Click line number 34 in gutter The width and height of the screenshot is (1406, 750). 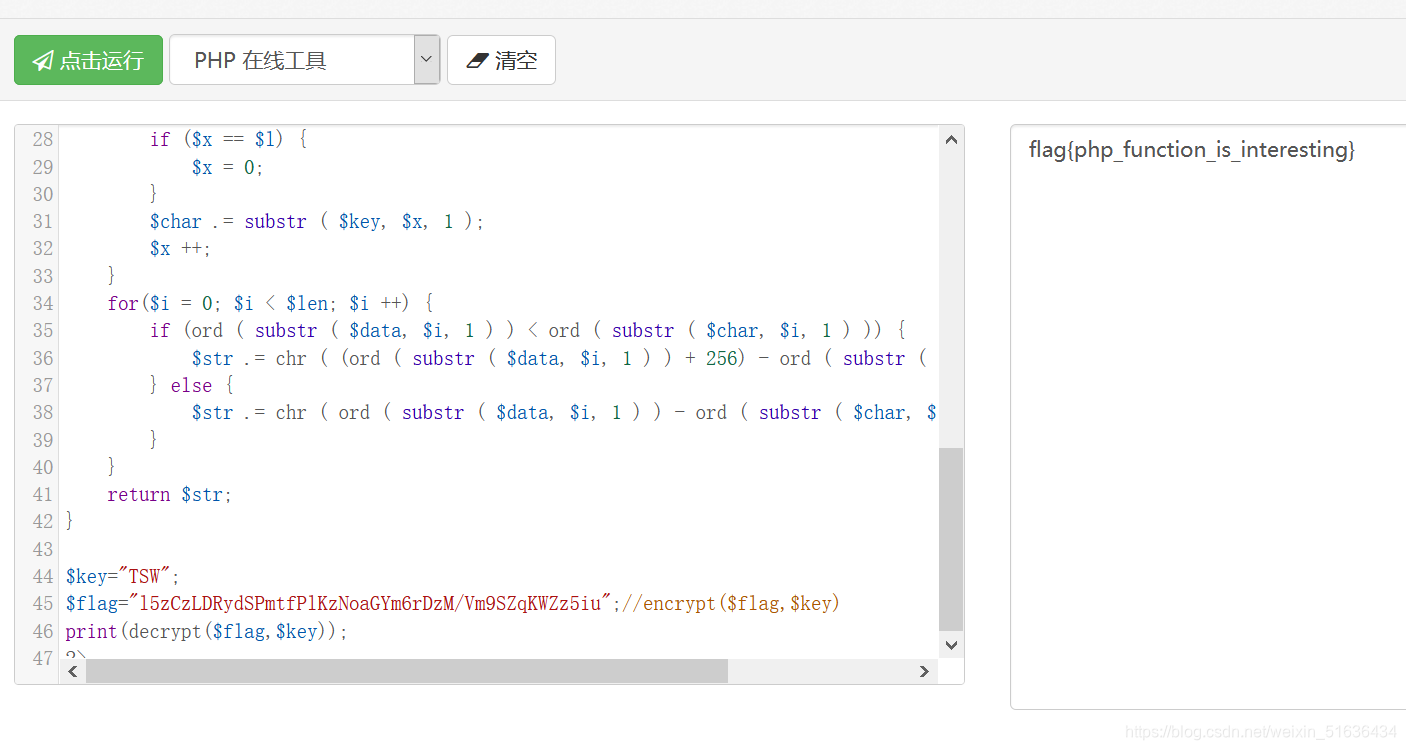(42, 303)
